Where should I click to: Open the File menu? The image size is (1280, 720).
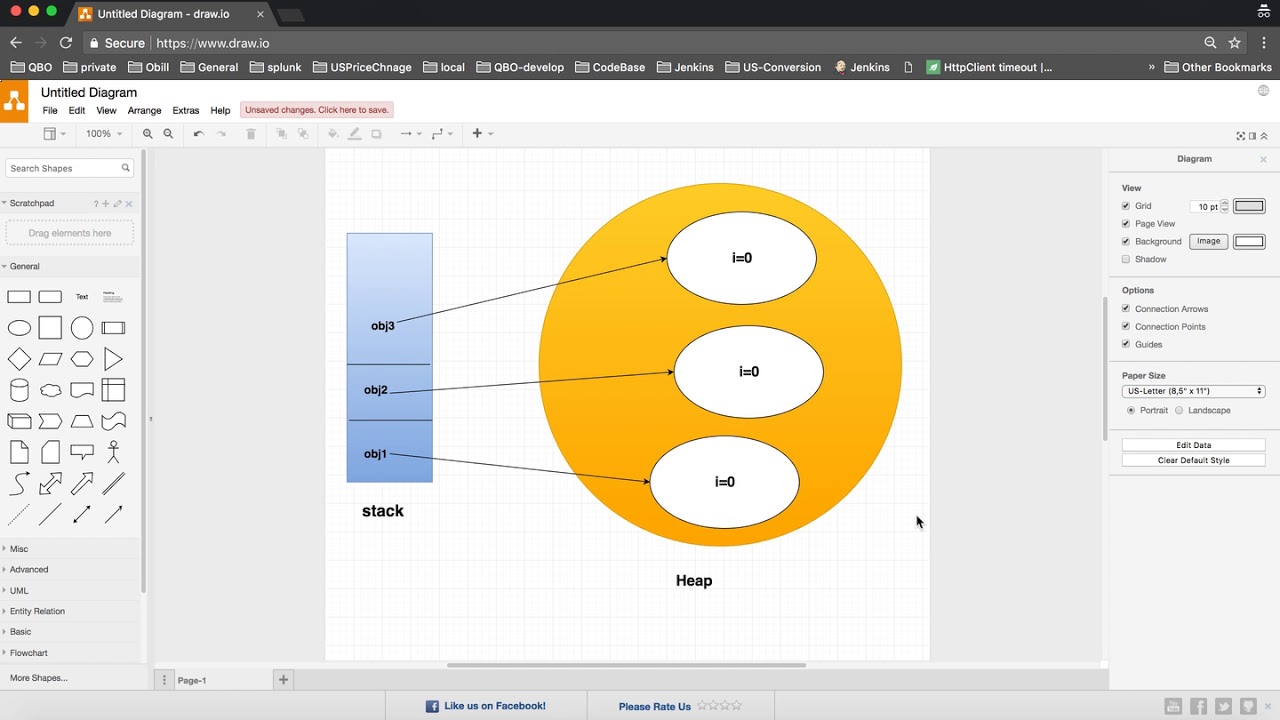click(50, 111)
